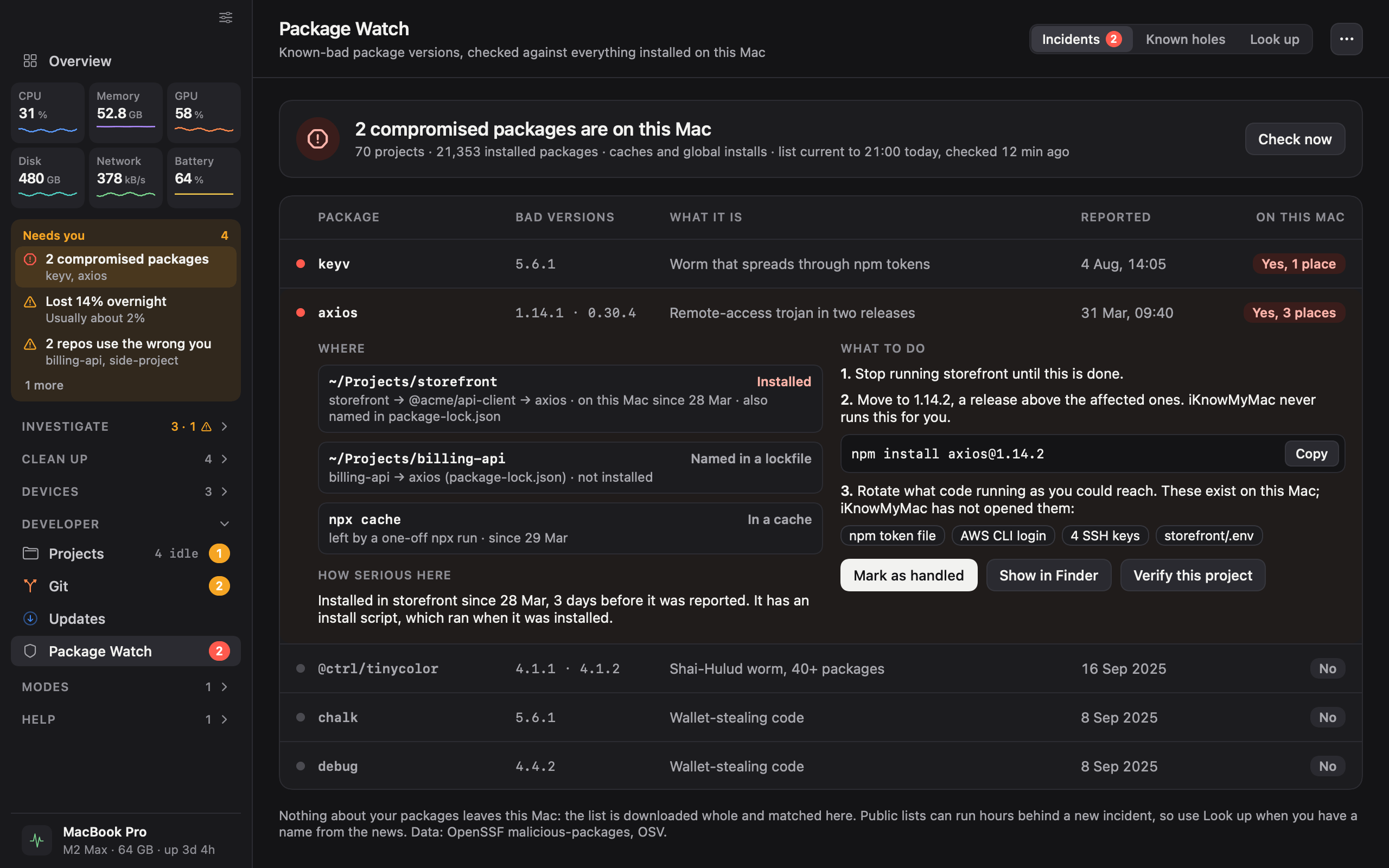
Task: Open the Memory 52.8 GB stat tile
Action: 126,112
